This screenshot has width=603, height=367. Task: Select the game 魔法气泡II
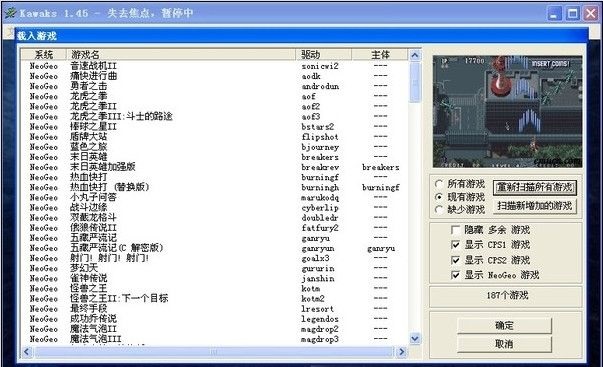pos(214,329)
